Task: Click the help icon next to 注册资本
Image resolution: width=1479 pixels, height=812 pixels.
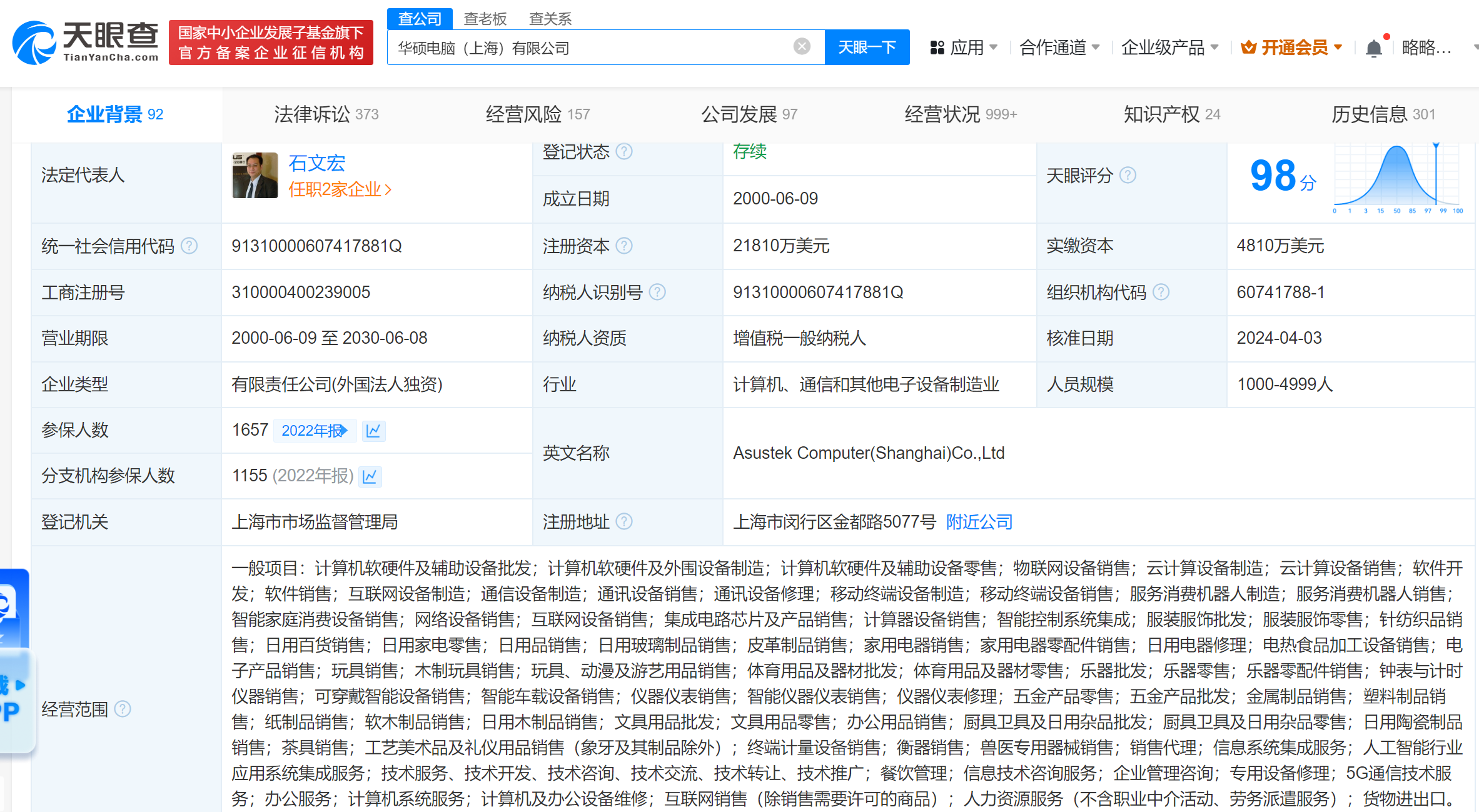Action: click(x=623, y=246)
